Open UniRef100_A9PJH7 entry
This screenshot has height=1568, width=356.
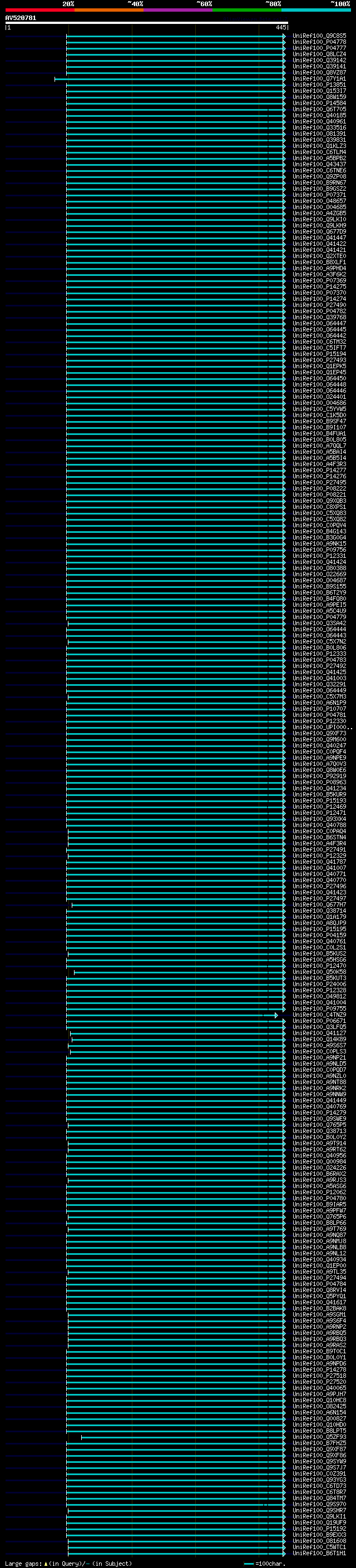tap(319, 1394)
